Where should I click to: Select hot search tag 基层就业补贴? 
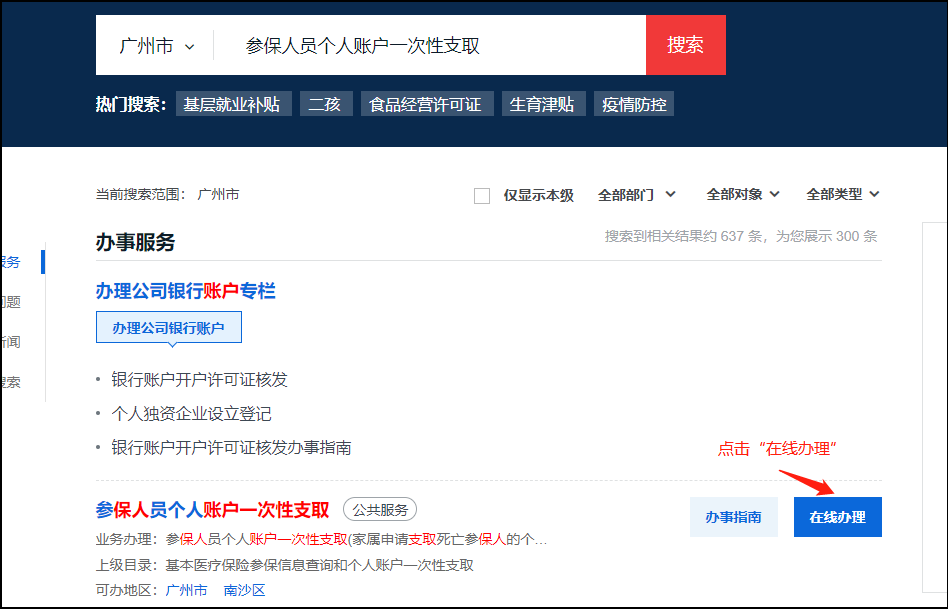(x=232, y=104)
